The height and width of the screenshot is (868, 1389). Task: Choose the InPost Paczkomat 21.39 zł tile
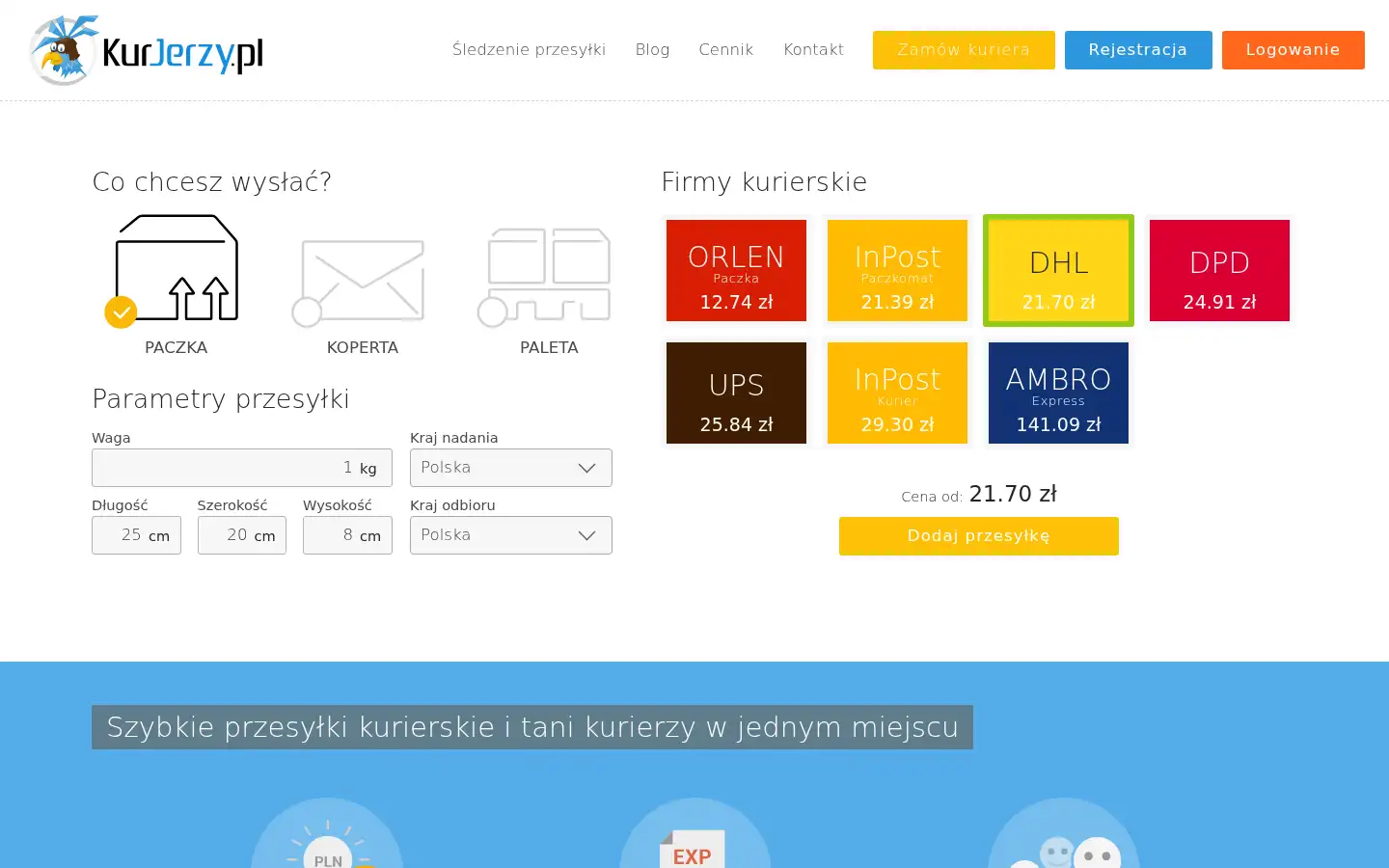coord(897,270)
